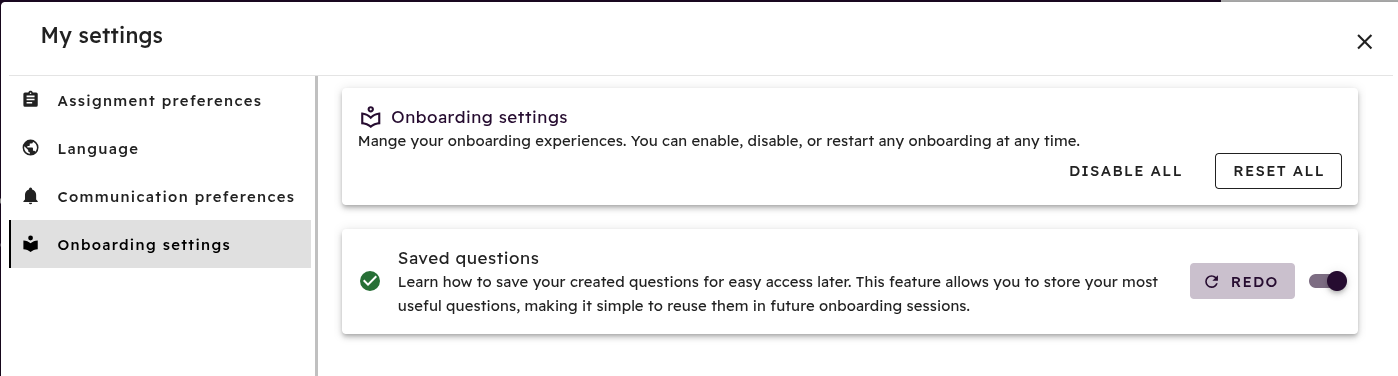Click the Onboarding settings header icon

(371, 117)
